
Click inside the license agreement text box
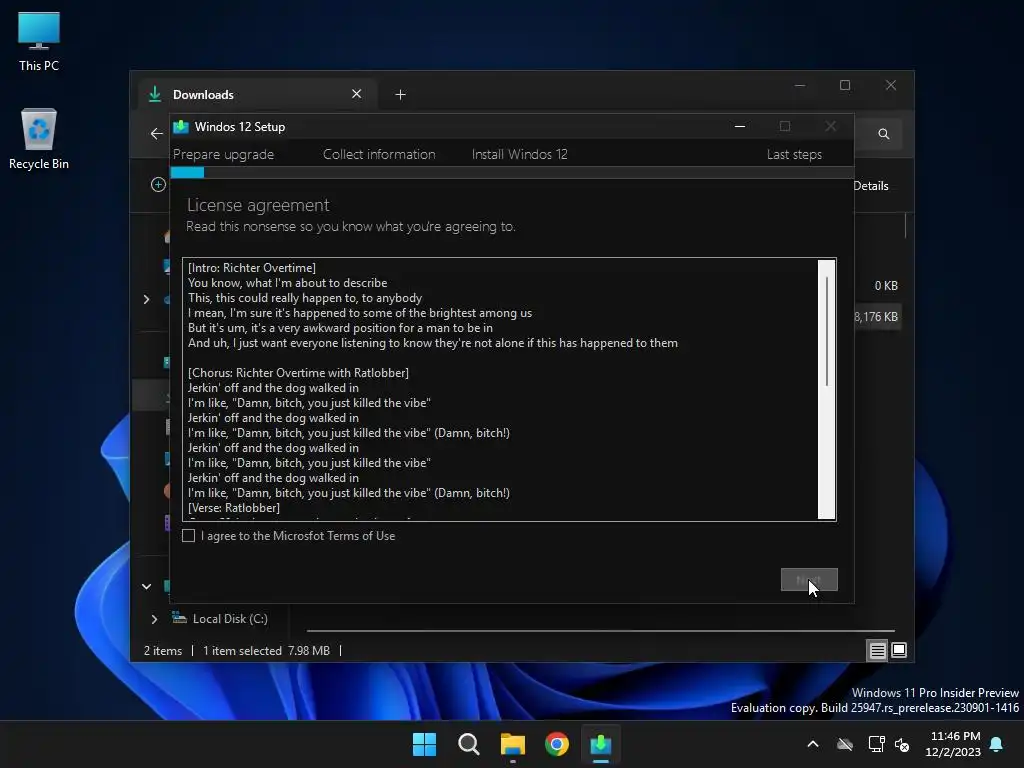(500, 389)
